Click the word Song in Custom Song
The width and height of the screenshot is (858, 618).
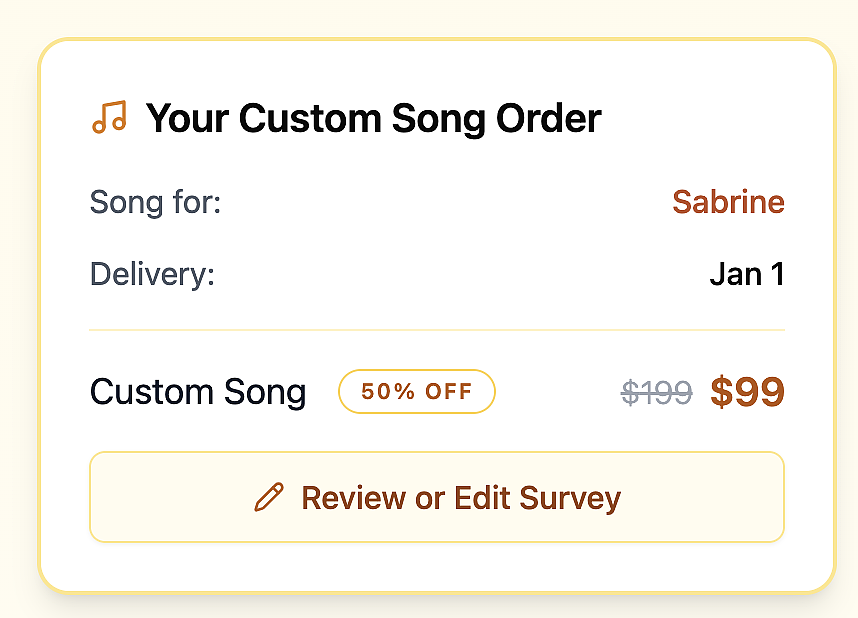coord(265,393)
